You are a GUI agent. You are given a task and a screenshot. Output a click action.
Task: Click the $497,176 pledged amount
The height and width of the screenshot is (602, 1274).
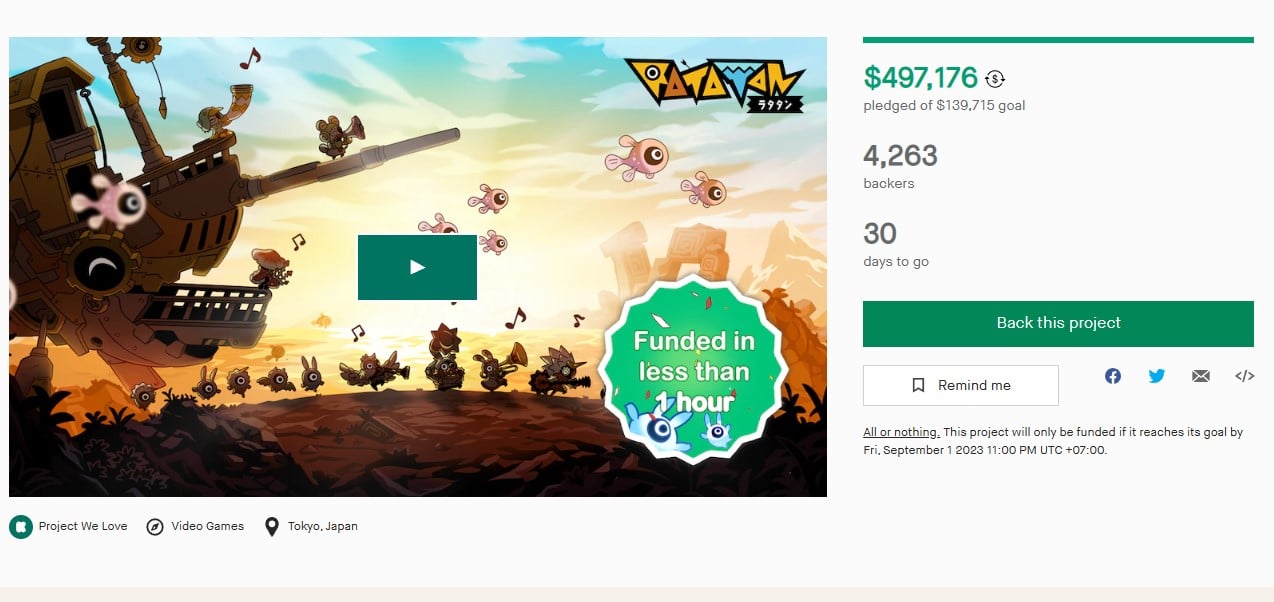920,78
